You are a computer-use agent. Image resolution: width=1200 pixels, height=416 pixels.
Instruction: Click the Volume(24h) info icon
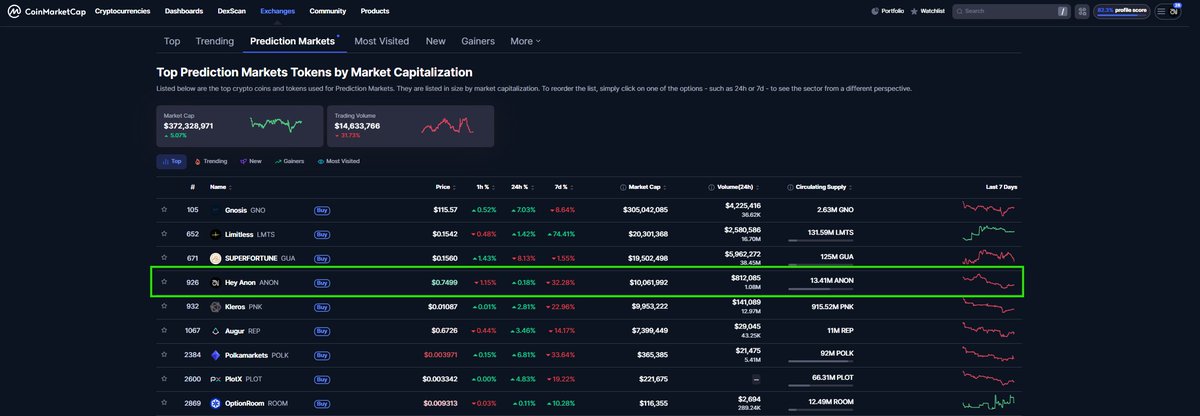pyautogui.click(x=711, y=187)
